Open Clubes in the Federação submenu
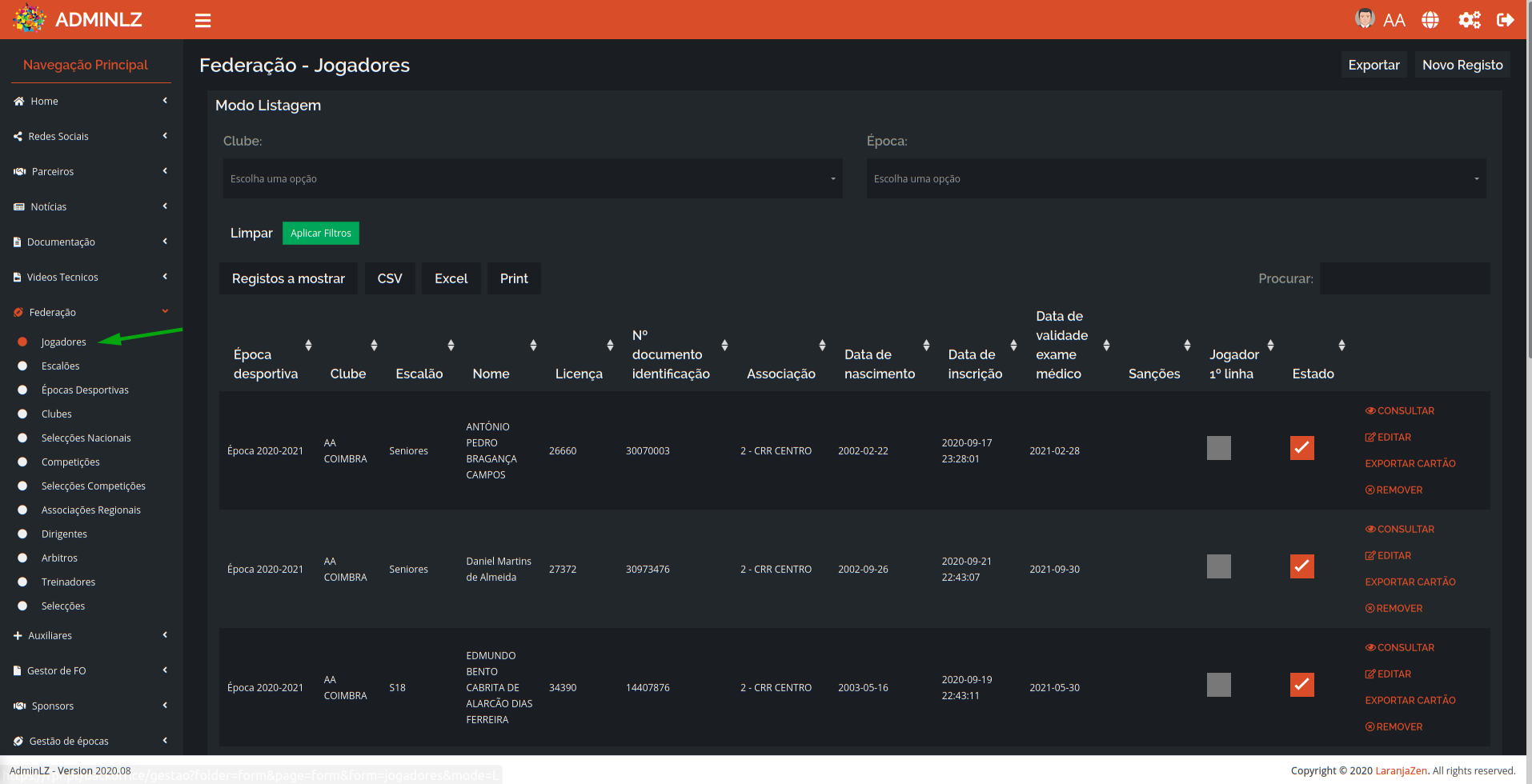This screenshot has width=1532, height=784. pyautogui.click(x=57, y=414)
